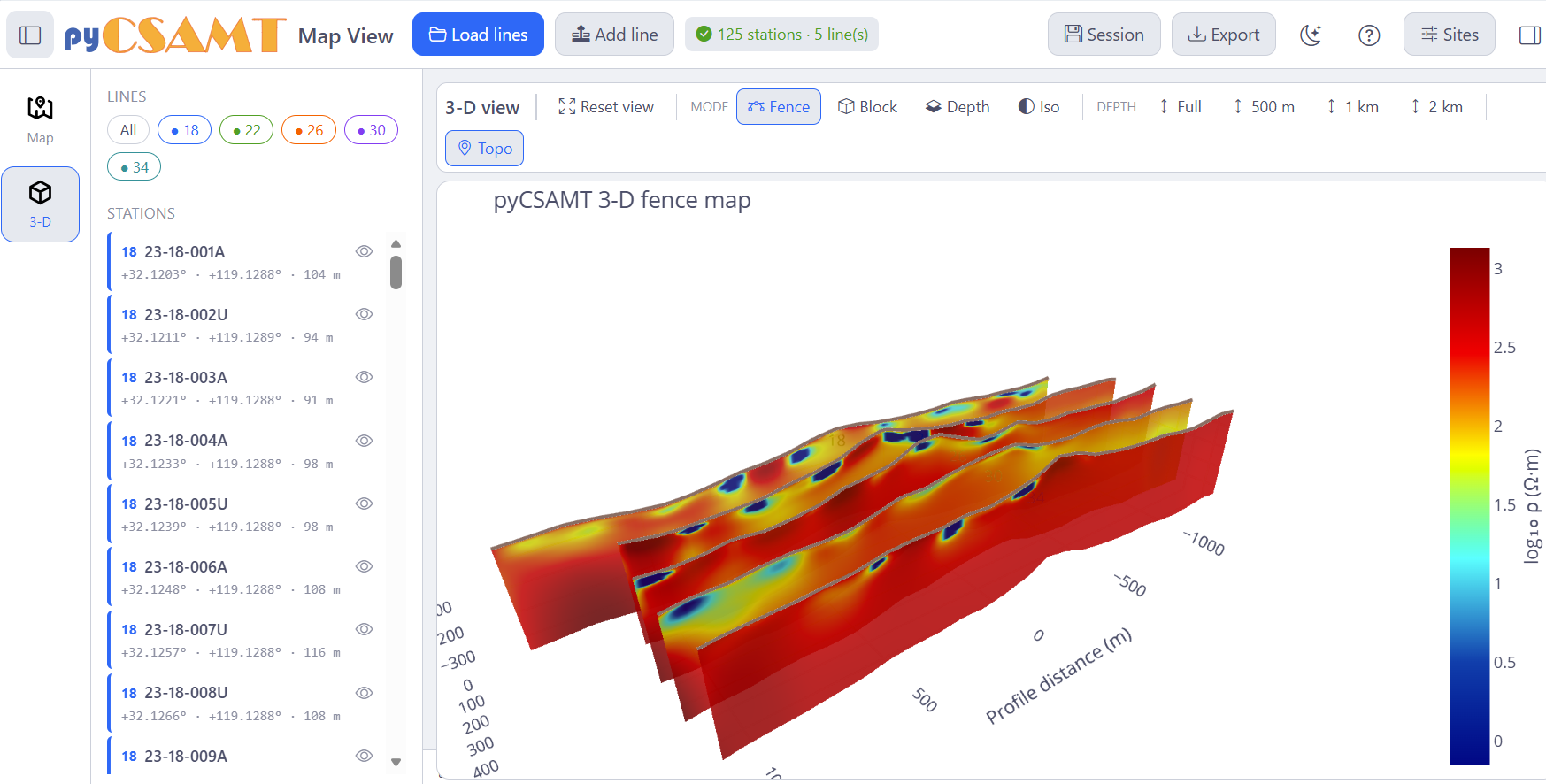Screen dimensions: 1546x784
Task: Select Depth display mode
Action: pos(958,107)
